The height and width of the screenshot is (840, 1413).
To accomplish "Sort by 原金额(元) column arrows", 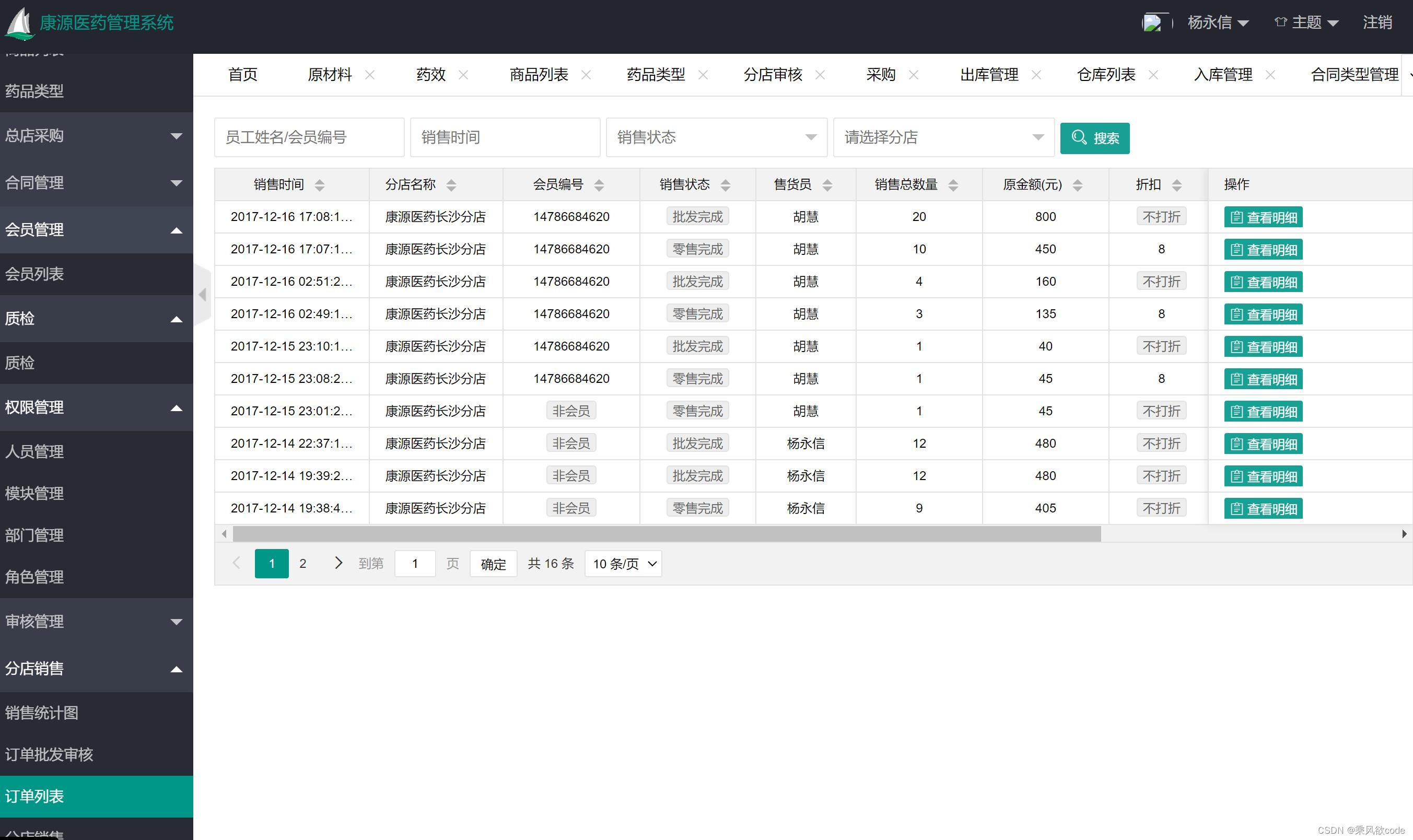I will [x=1077, y=185].
